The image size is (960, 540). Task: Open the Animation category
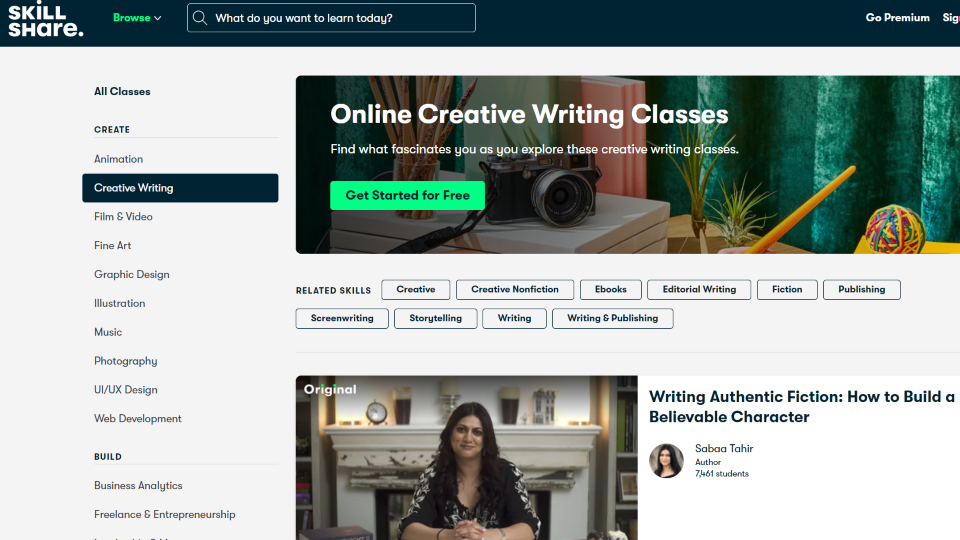[118, 159]
